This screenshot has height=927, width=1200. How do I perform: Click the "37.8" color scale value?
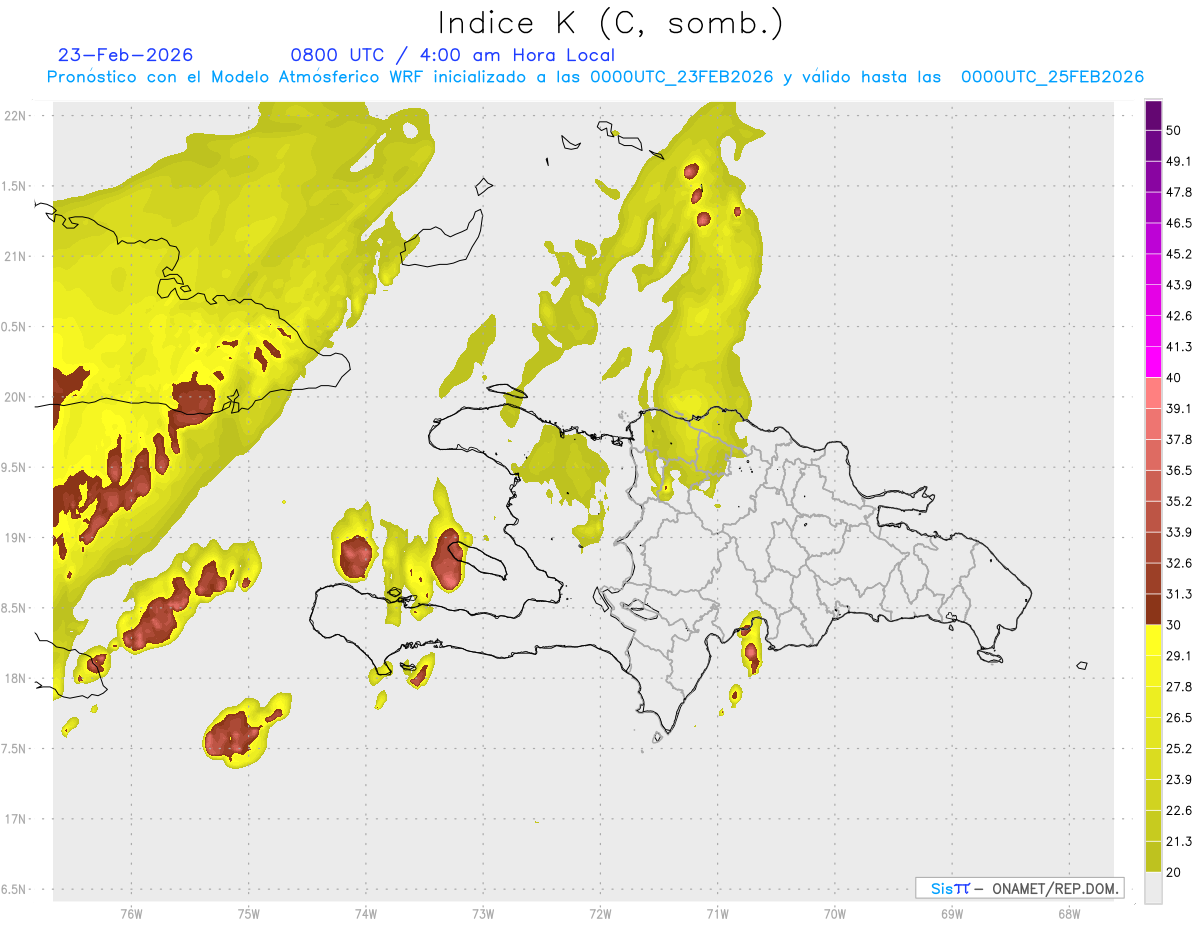tap(1179, 439)
